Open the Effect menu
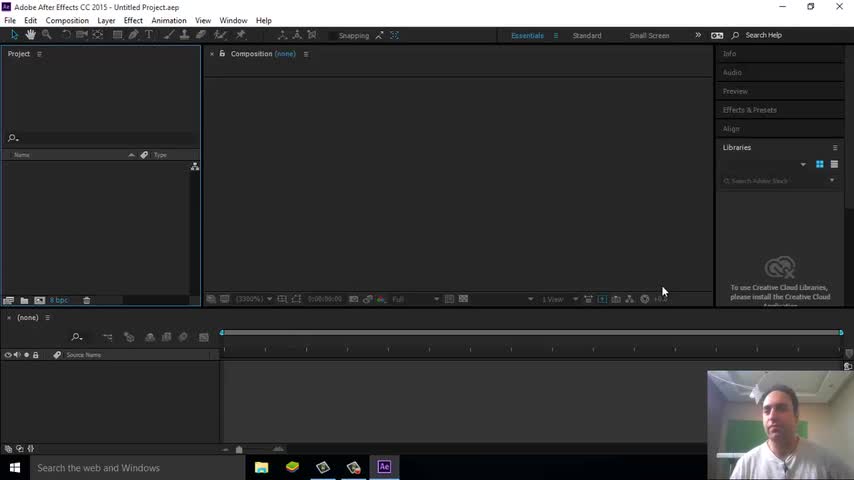The width and height of the screenshot is (854, 480). tap(133, 21)
